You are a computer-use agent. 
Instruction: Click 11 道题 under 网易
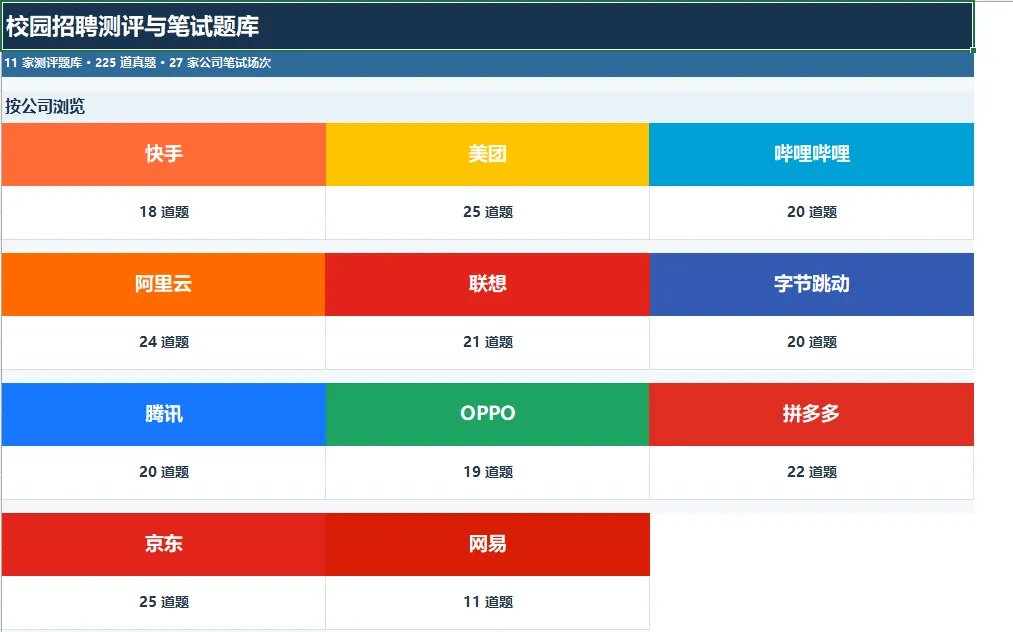(487, 602)
